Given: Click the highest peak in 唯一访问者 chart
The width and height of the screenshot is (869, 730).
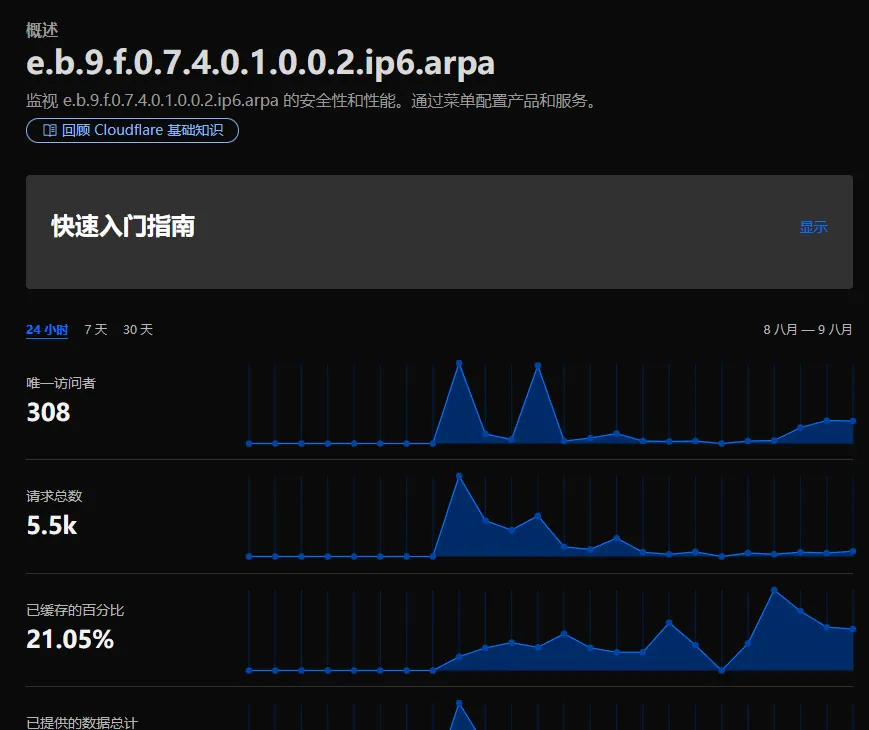Looking at the screenshot, I should [459, 363].
